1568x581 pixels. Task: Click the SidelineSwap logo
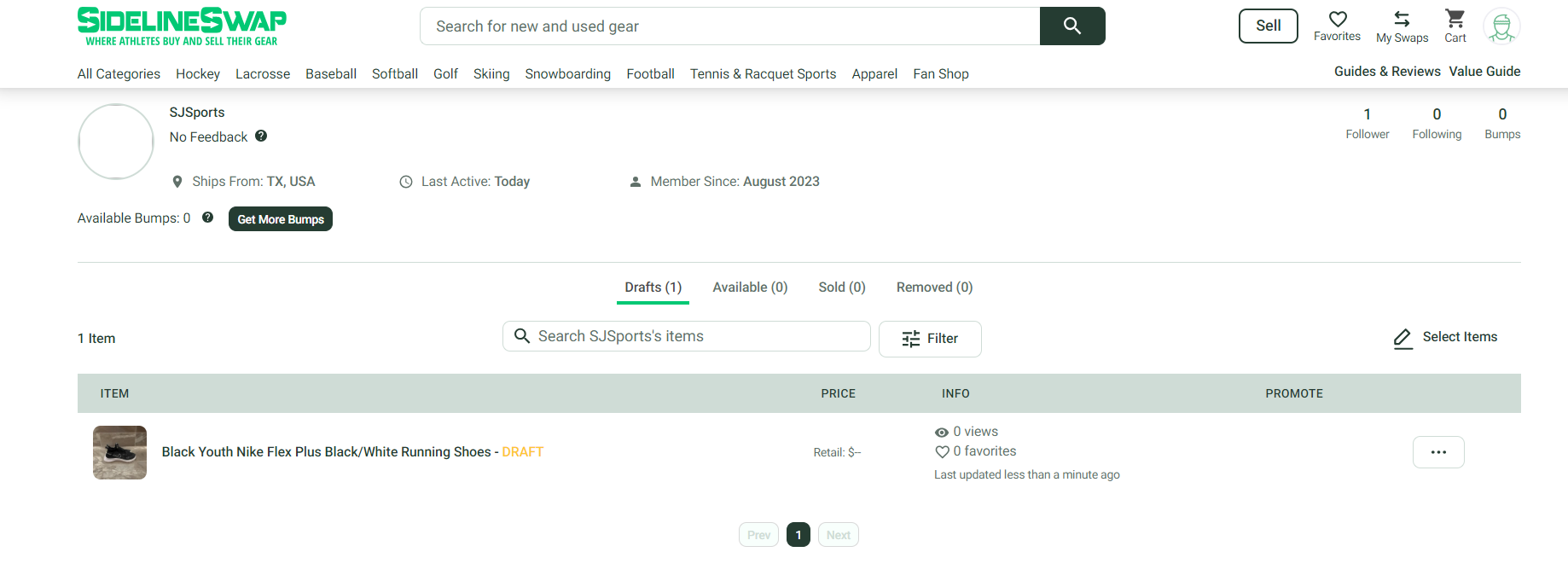pos(182,26)
